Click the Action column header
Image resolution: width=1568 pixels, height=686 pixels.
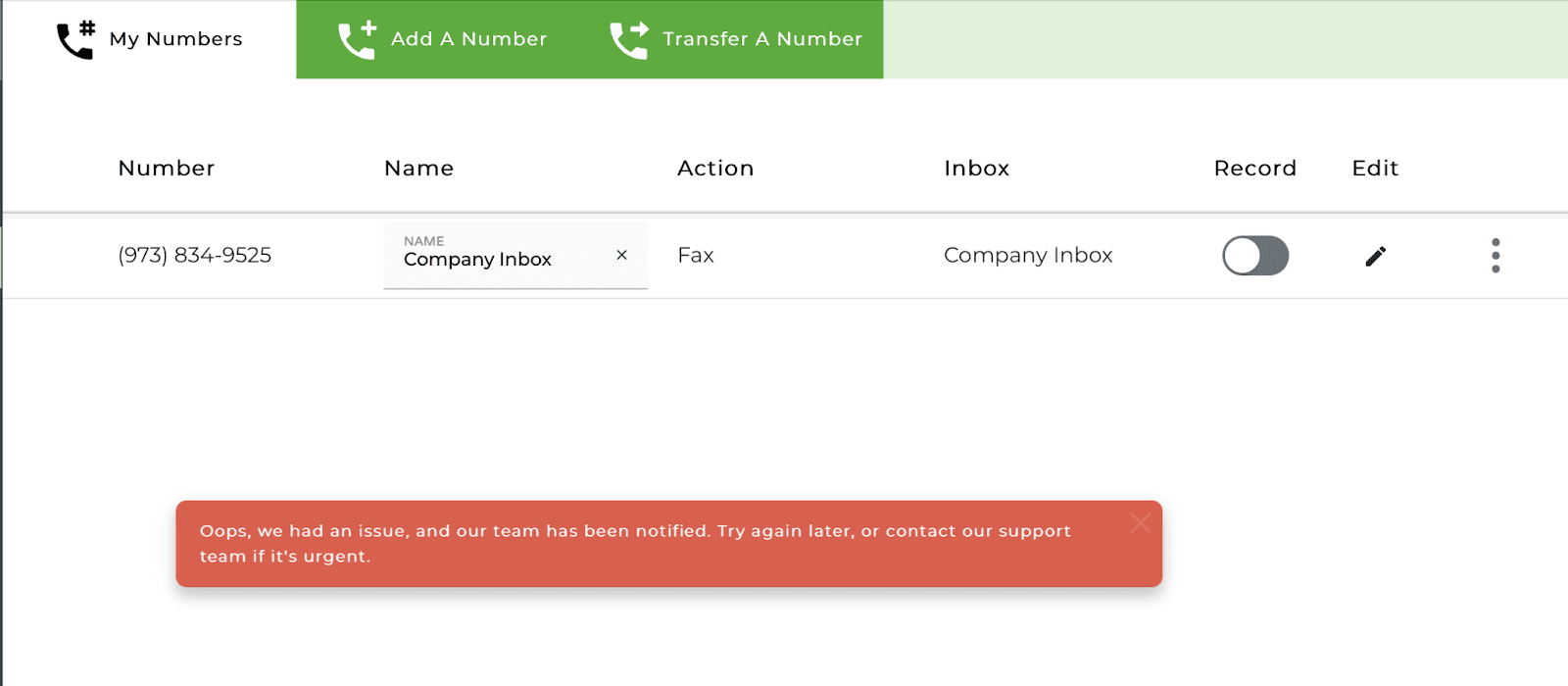pyautogui.click(x=715, y=168)
